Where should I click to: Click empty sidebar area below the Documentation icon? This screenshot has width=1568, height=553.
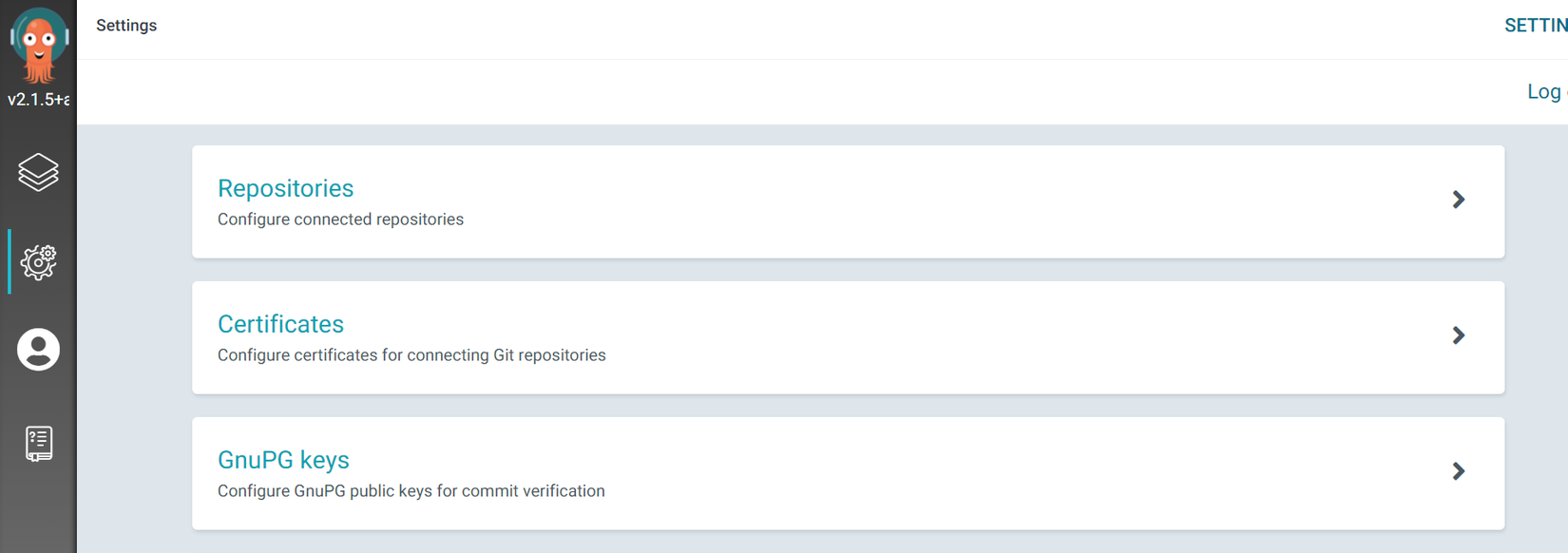click(39, 513)
